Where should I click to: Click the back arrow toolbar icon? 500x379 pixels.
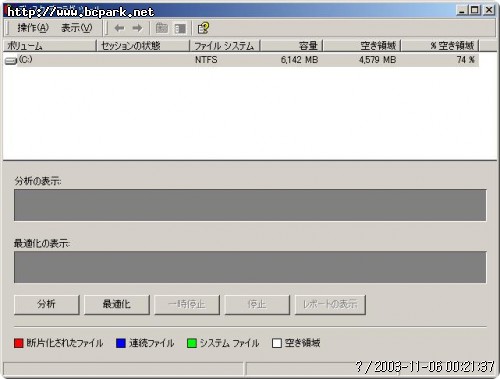click(119, 28)
